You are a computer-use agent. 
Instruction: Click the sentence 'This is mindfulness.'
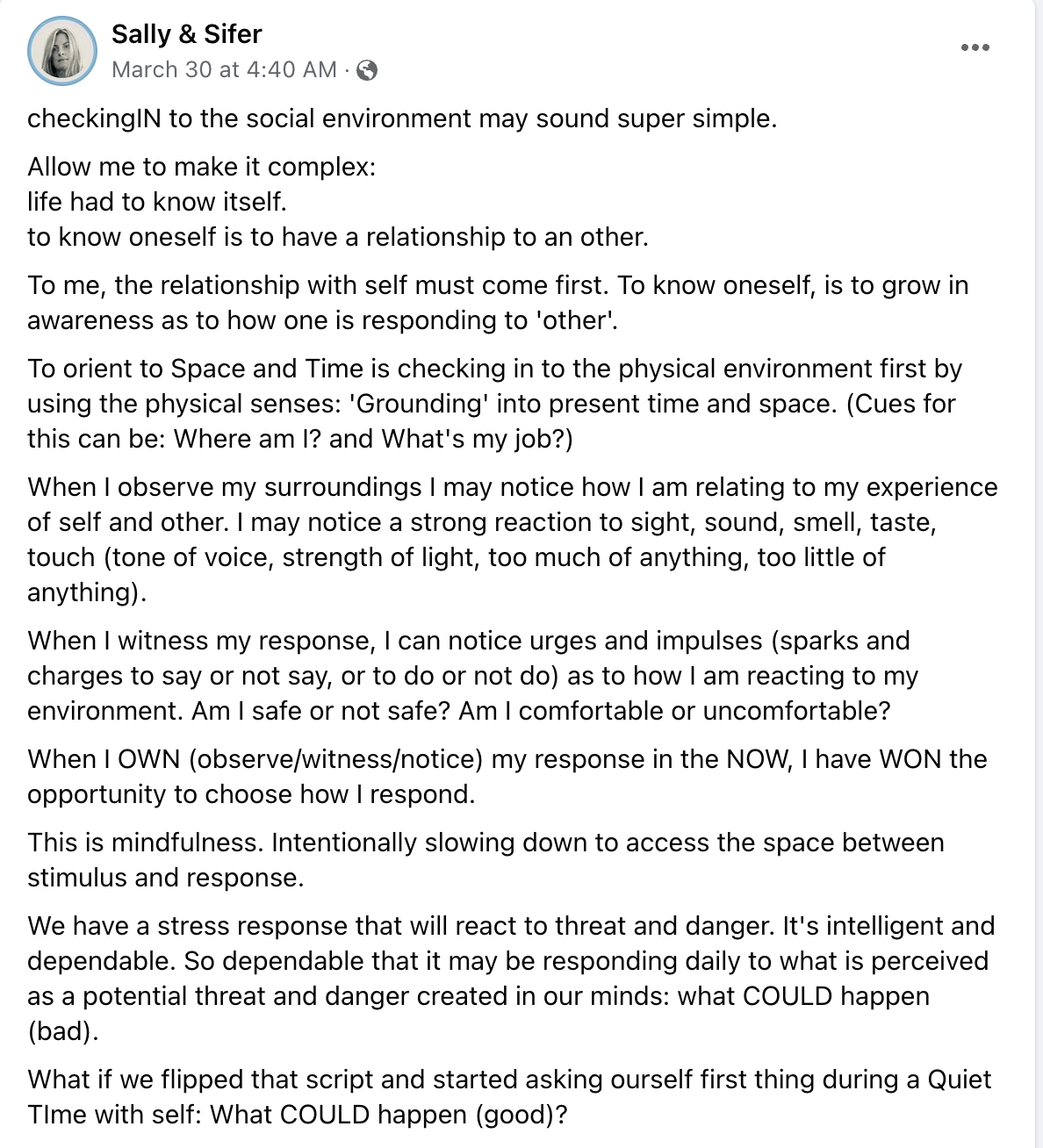pos(145,843)
